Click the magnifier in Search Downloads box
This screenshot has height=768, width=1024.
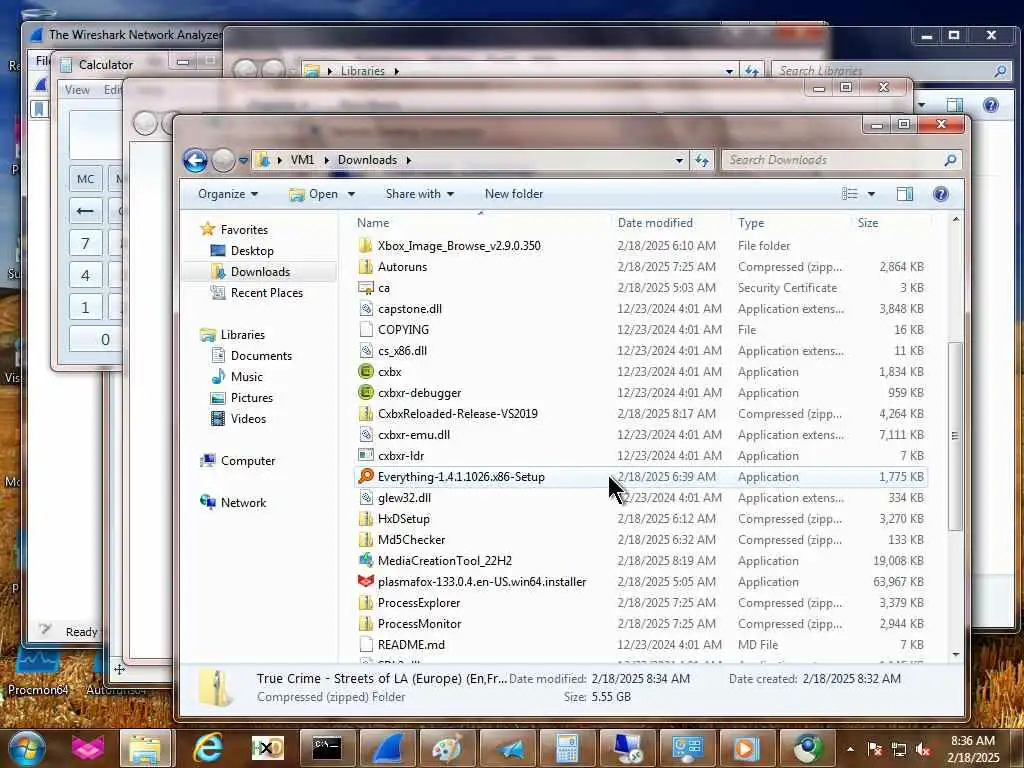[950, 160]
